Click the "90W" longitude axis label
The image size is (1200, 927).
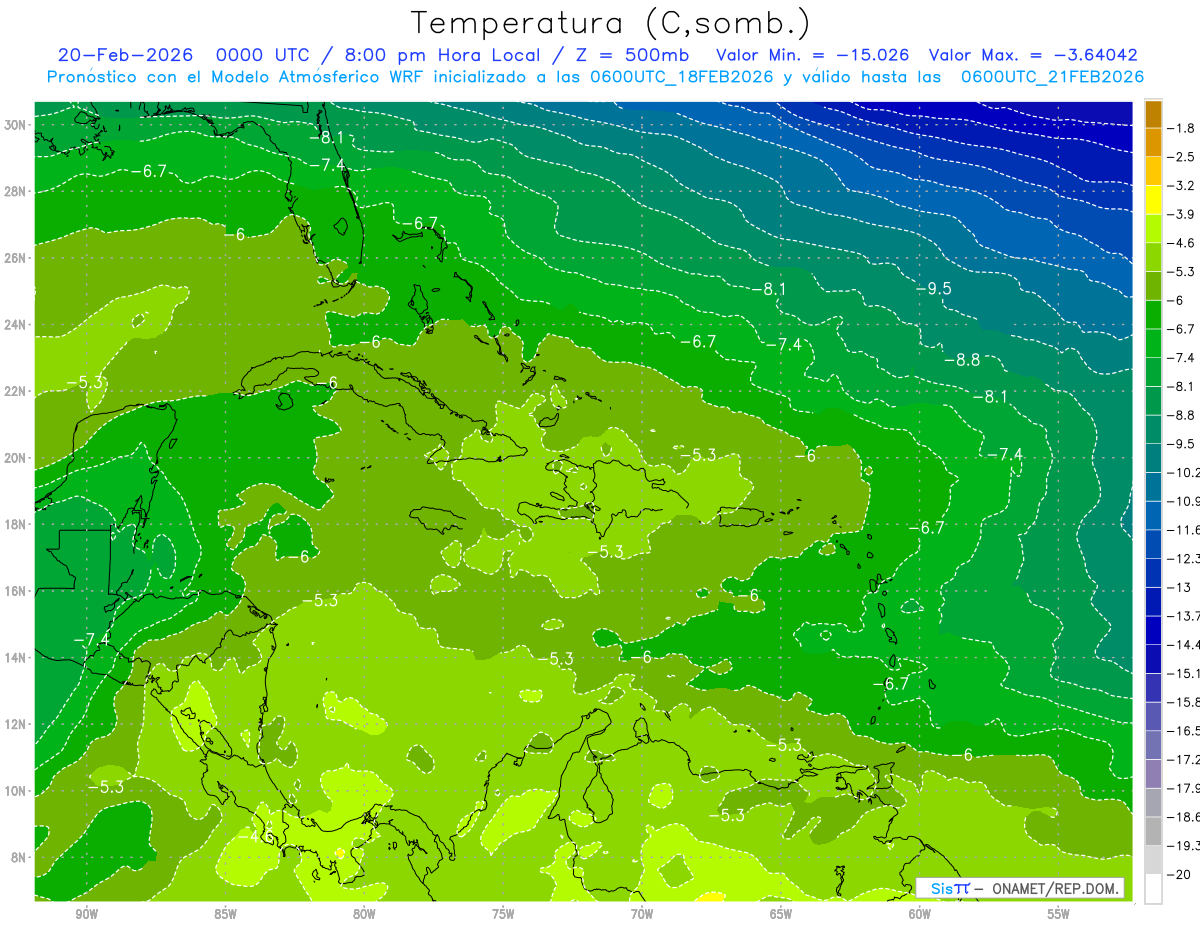tap(86, 915)
